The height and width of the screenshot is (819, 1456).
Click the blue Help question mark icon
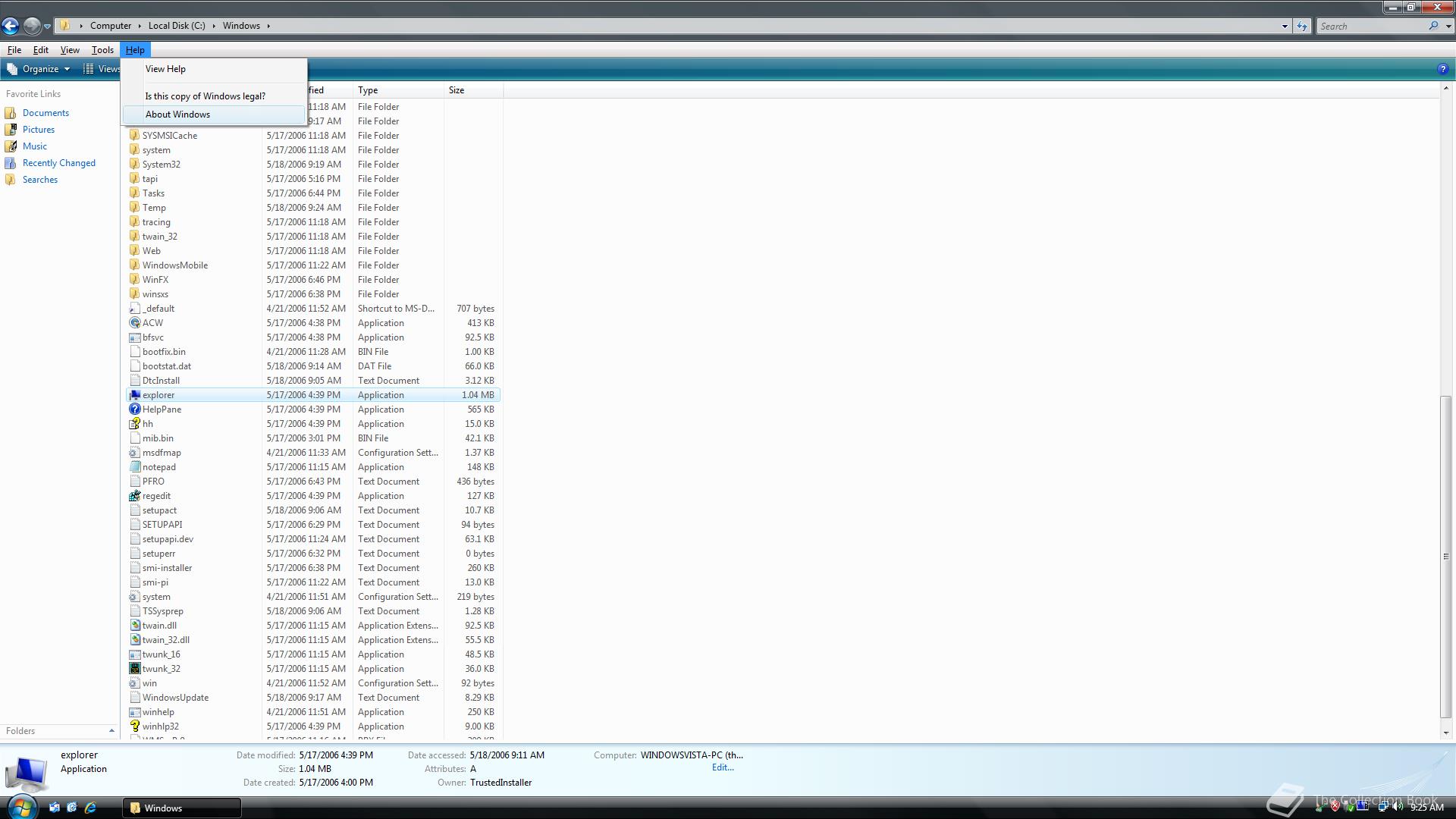[1442, 69]
